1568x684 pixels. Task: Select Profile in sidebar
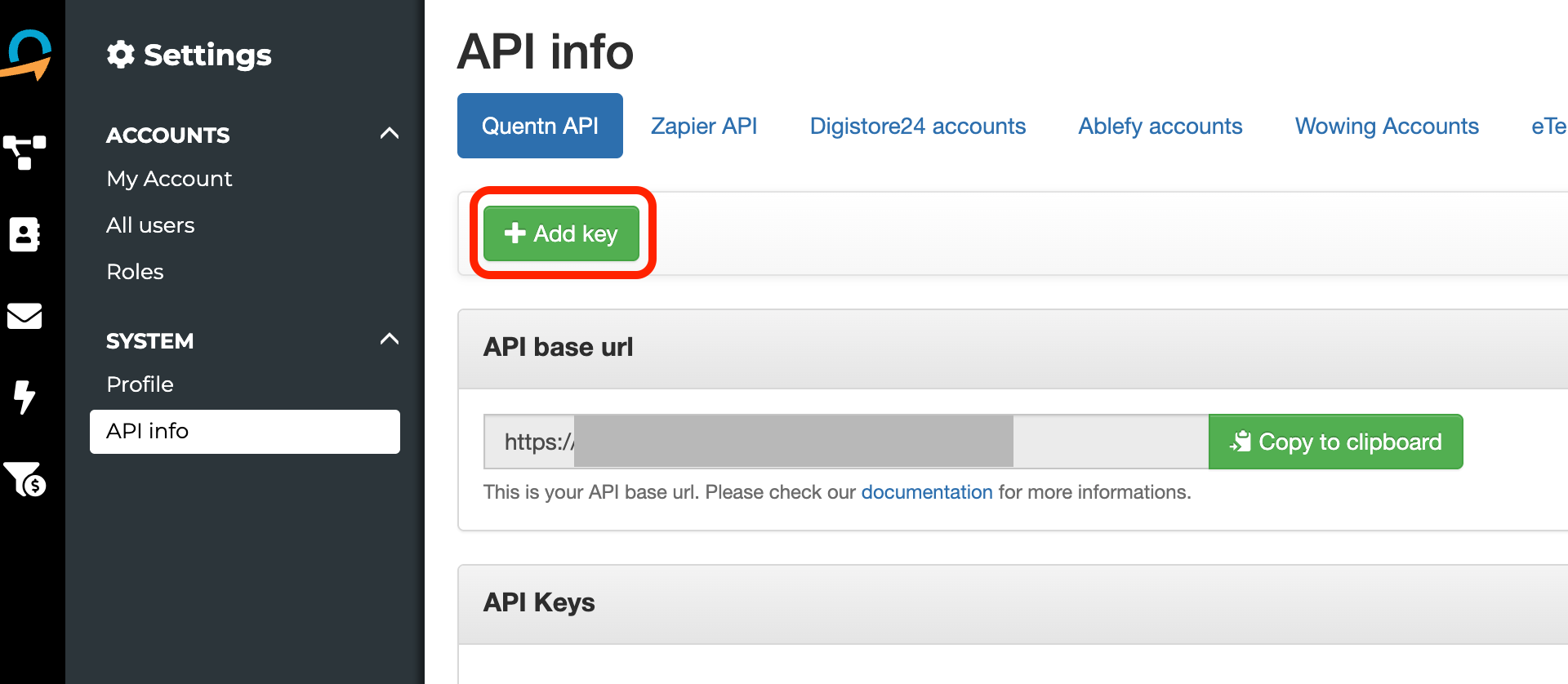click(x=140, y=384)
